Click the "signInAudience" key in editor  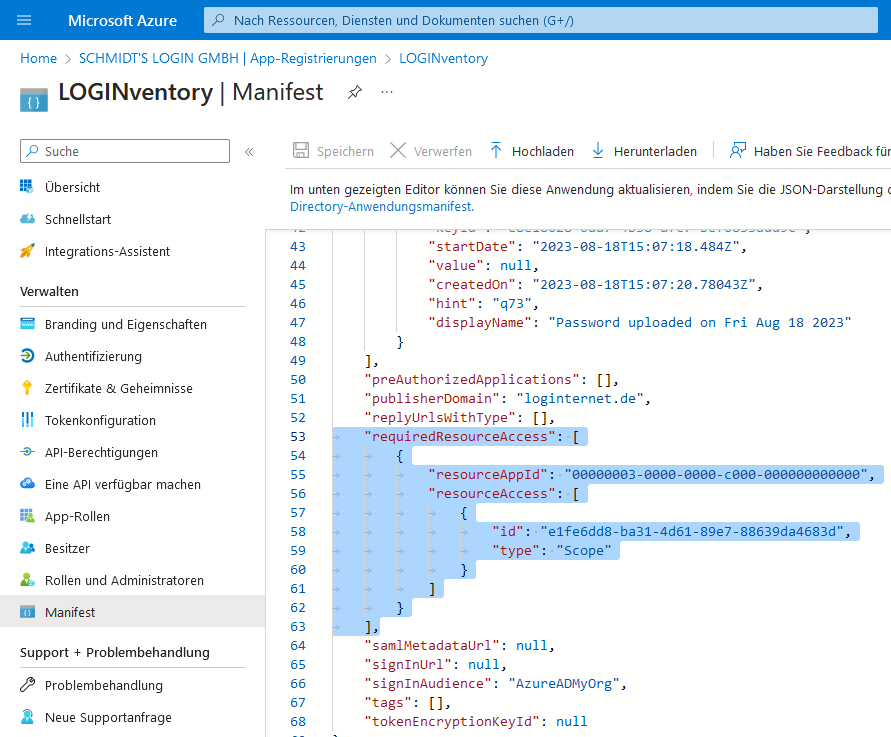click(x=428, y=684)
